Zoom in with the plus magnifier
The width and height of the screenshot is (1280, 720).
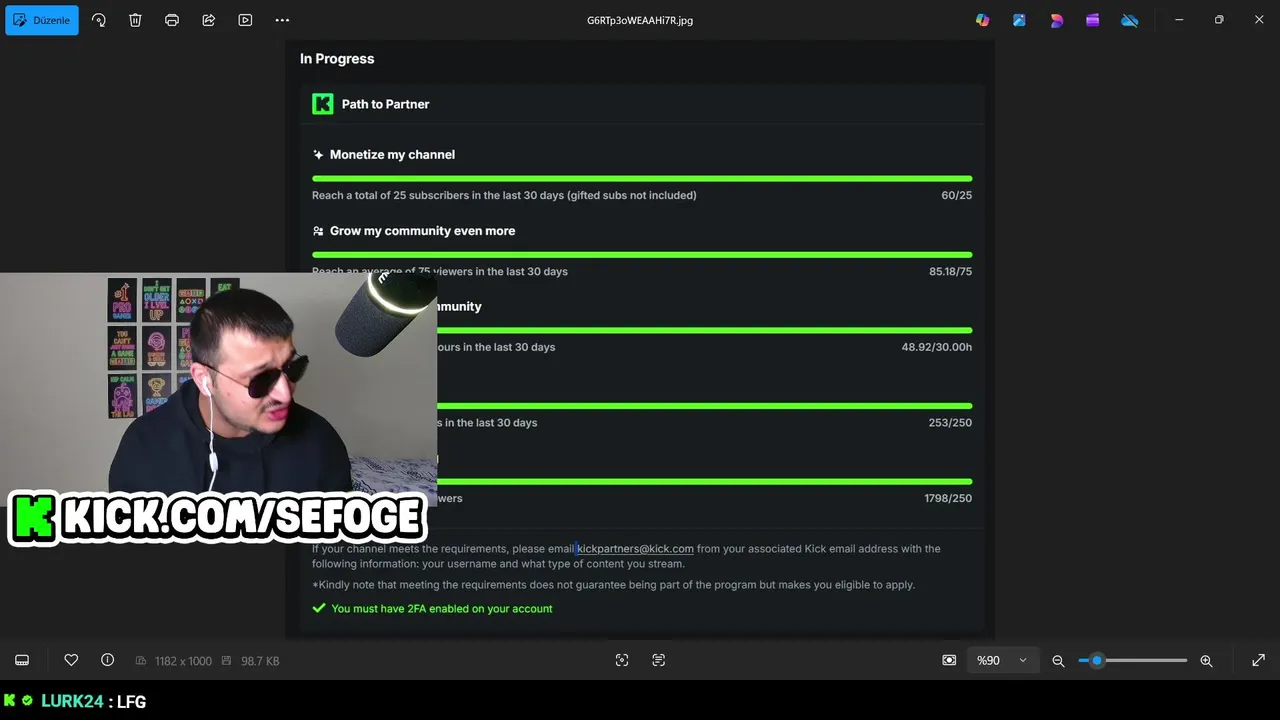(1206, 661)
